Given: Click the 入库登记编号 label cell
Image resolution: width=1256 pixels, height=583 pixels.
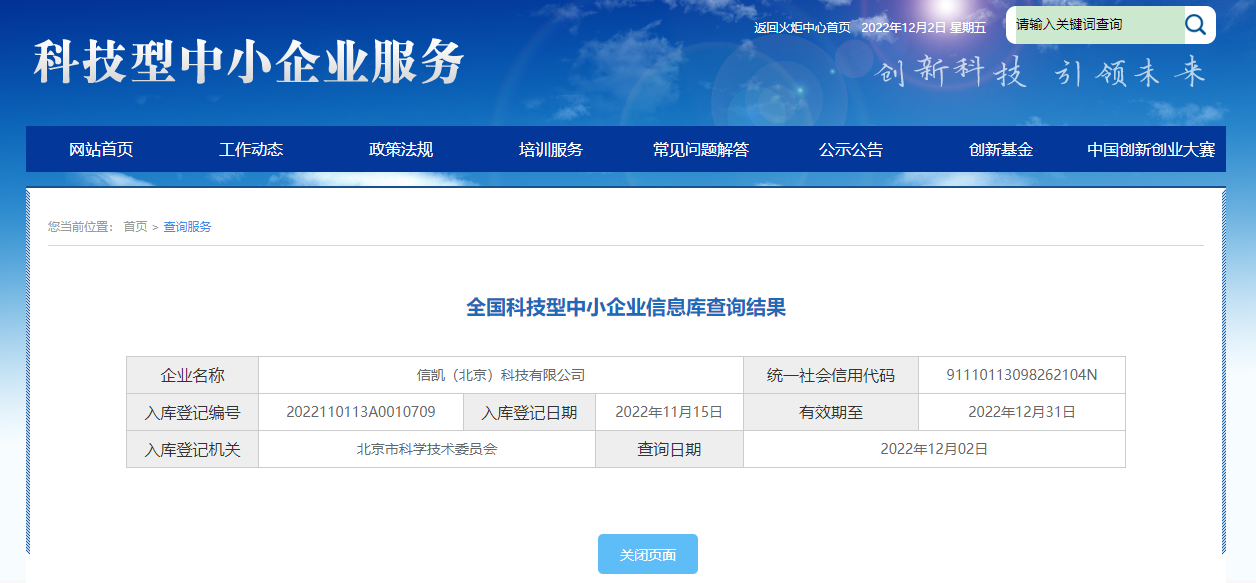Looking at the screenshot, I should (193, 412).
